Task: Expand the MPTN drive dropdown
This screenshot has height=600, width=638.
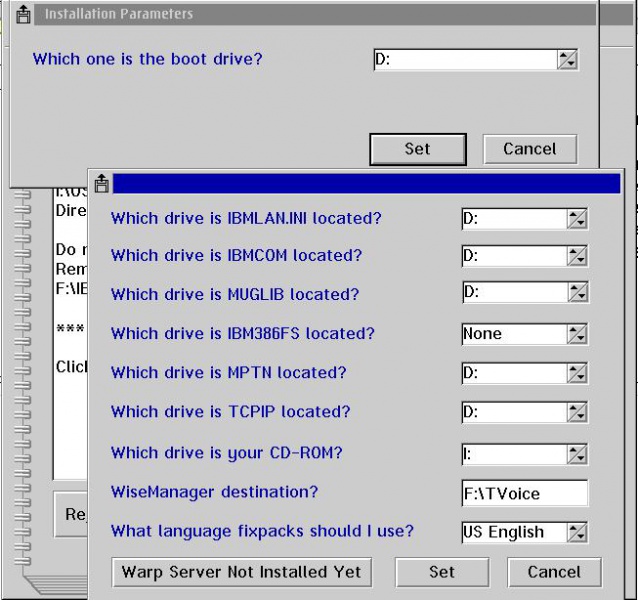Action: click(x=577, y=373)
